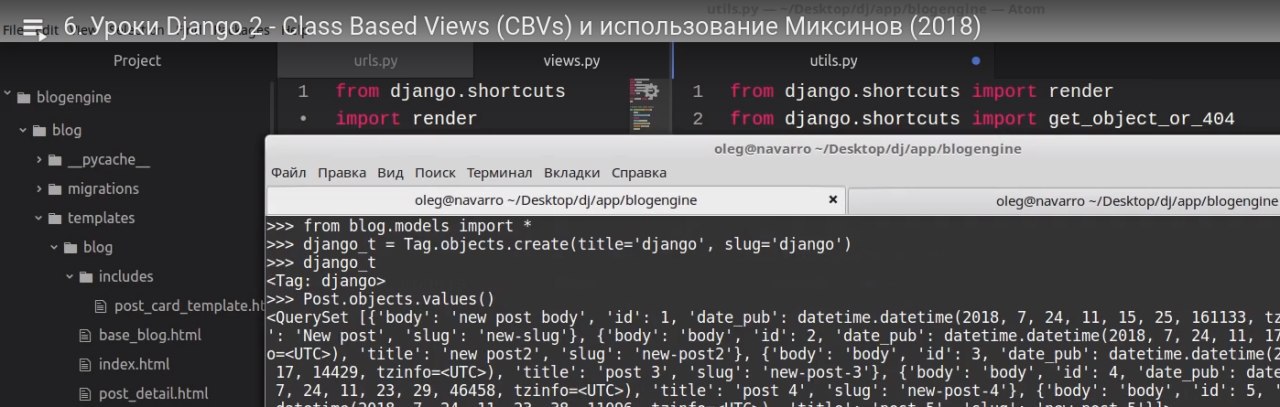Select the Project panel header
The height and width of the screenshot is (407, 1280).
click(x=137, y=61)
